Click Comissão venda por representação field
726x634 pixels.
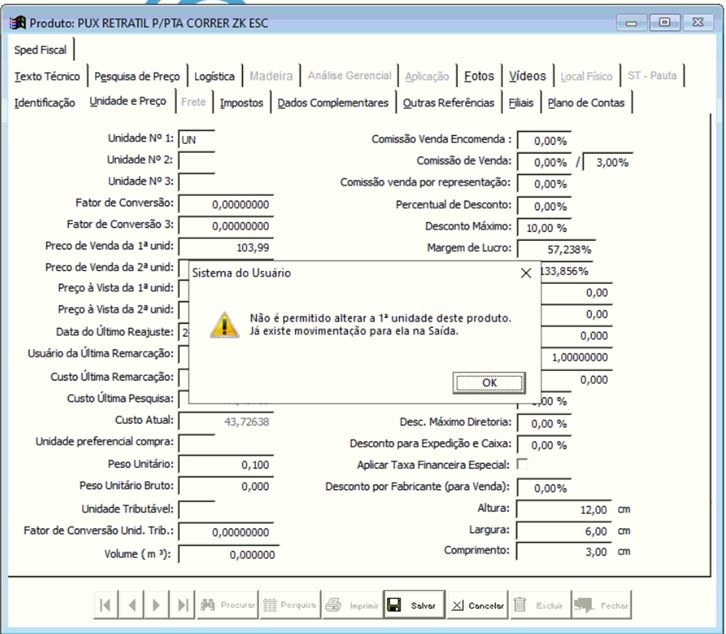click(x=544, y=184)
